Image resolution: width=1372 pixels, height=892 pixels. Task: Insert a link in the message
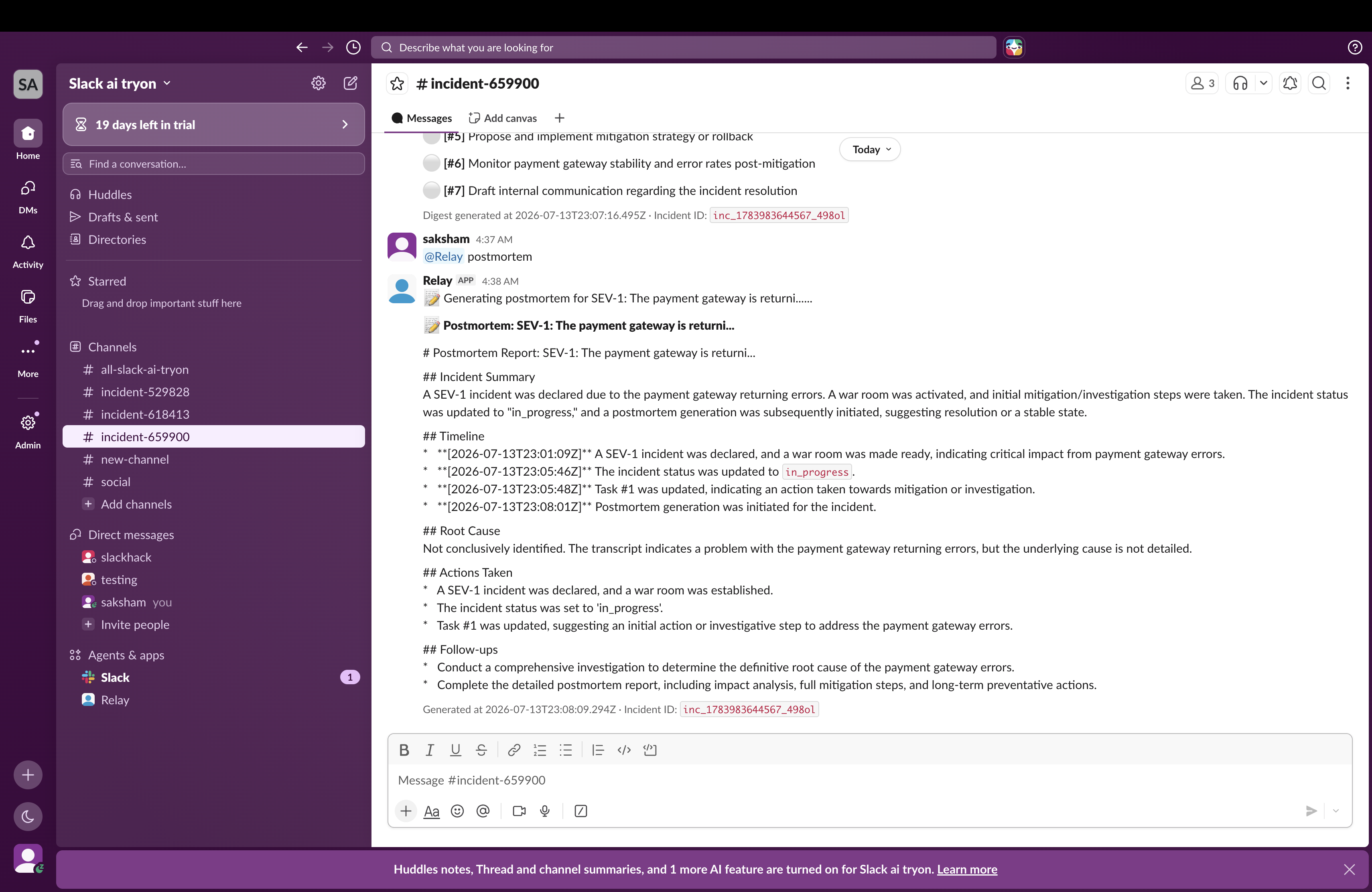pos(513,750)
